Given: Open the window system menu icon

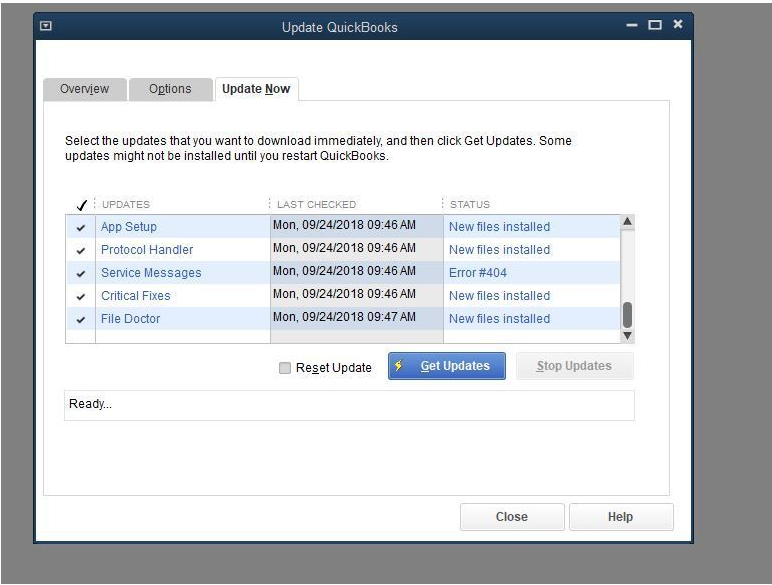Looking at the screenshot, I should point(46,26).
